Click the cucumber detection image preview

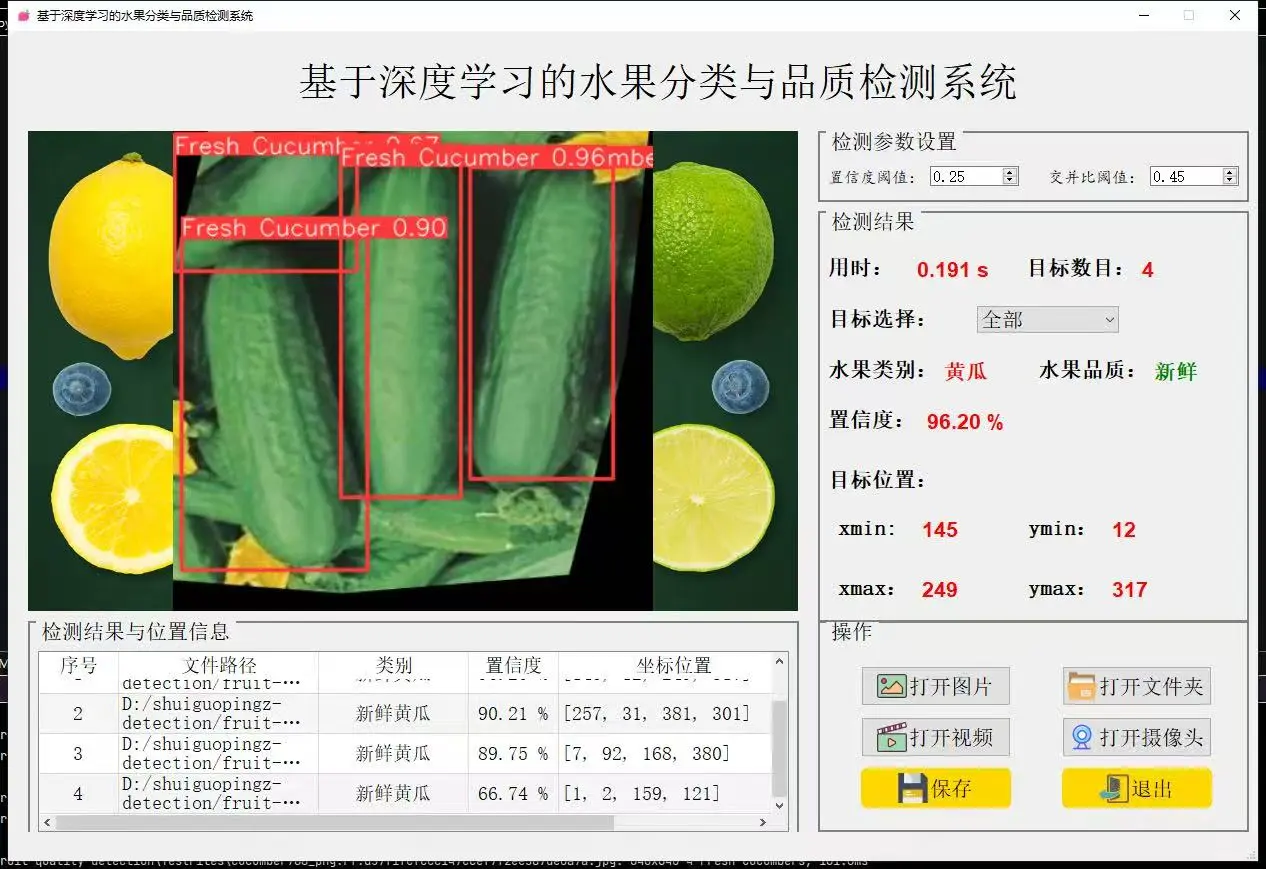pos(410,370)
